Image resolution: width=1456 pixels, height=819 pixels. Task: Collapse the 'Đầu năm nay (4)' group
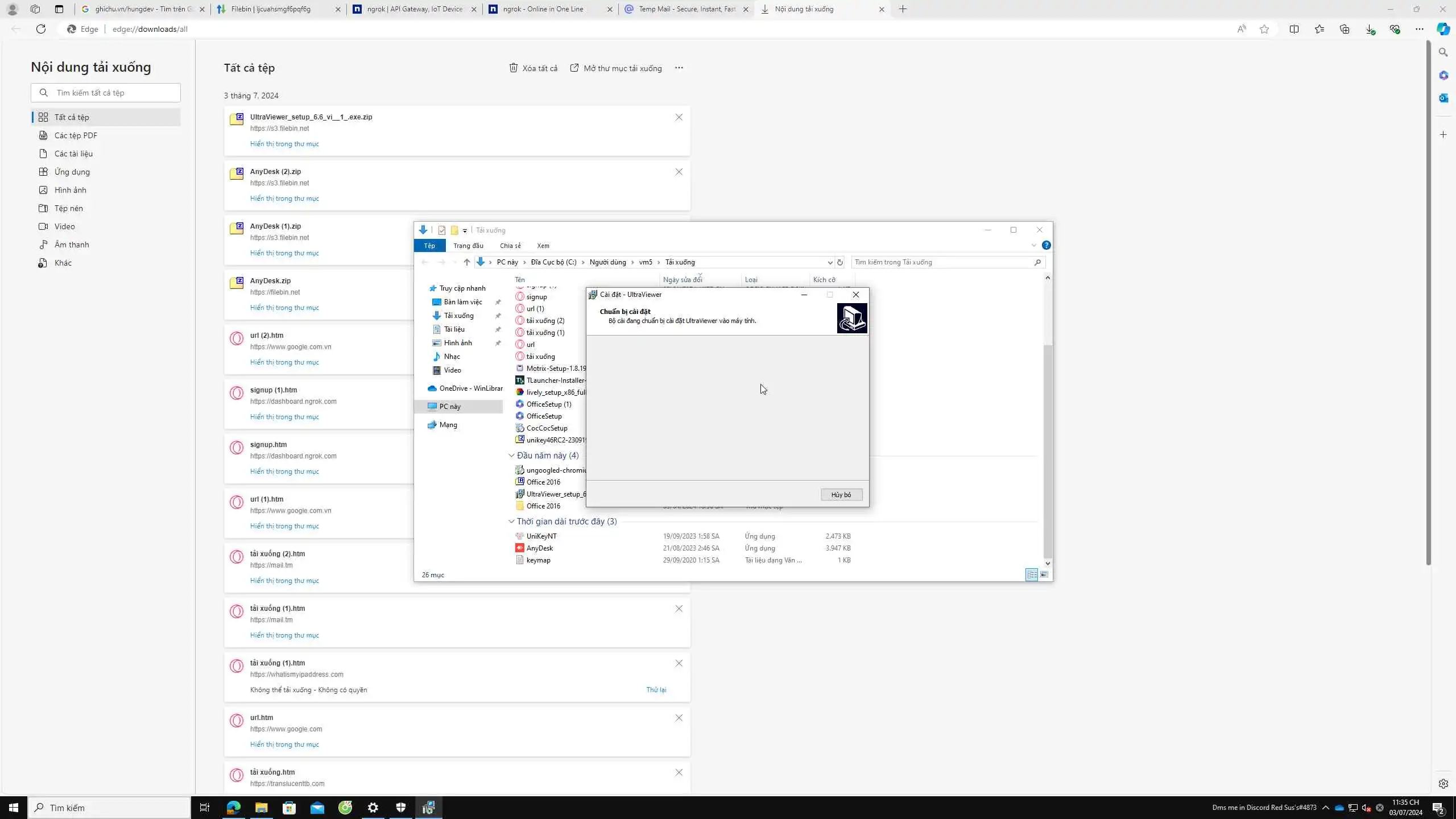click(511, 456)
